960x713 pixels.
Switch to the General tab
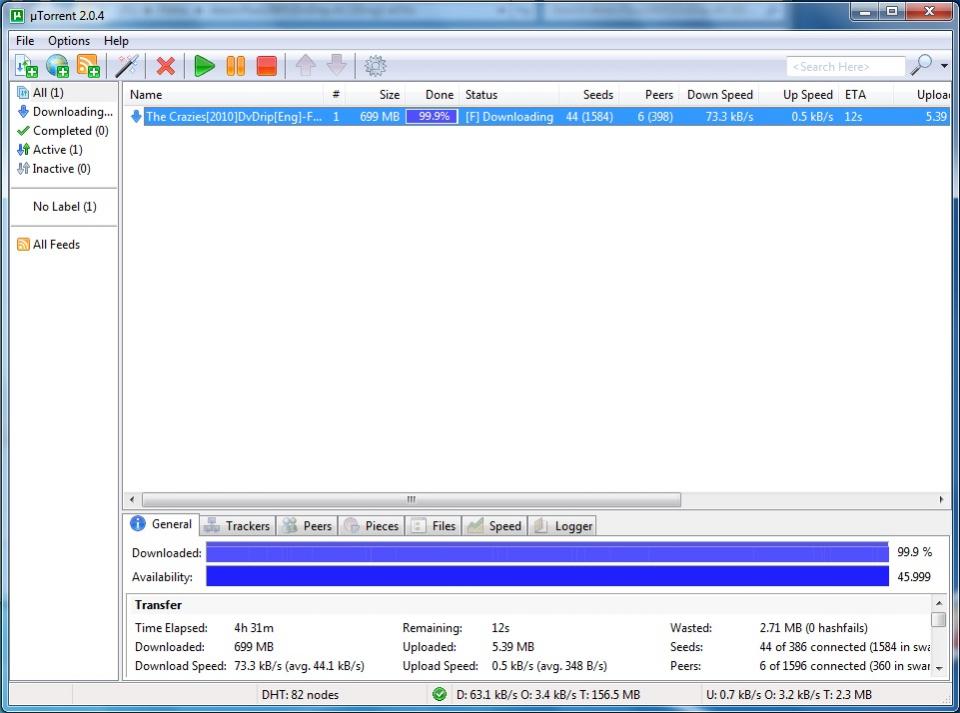point(162,524)
